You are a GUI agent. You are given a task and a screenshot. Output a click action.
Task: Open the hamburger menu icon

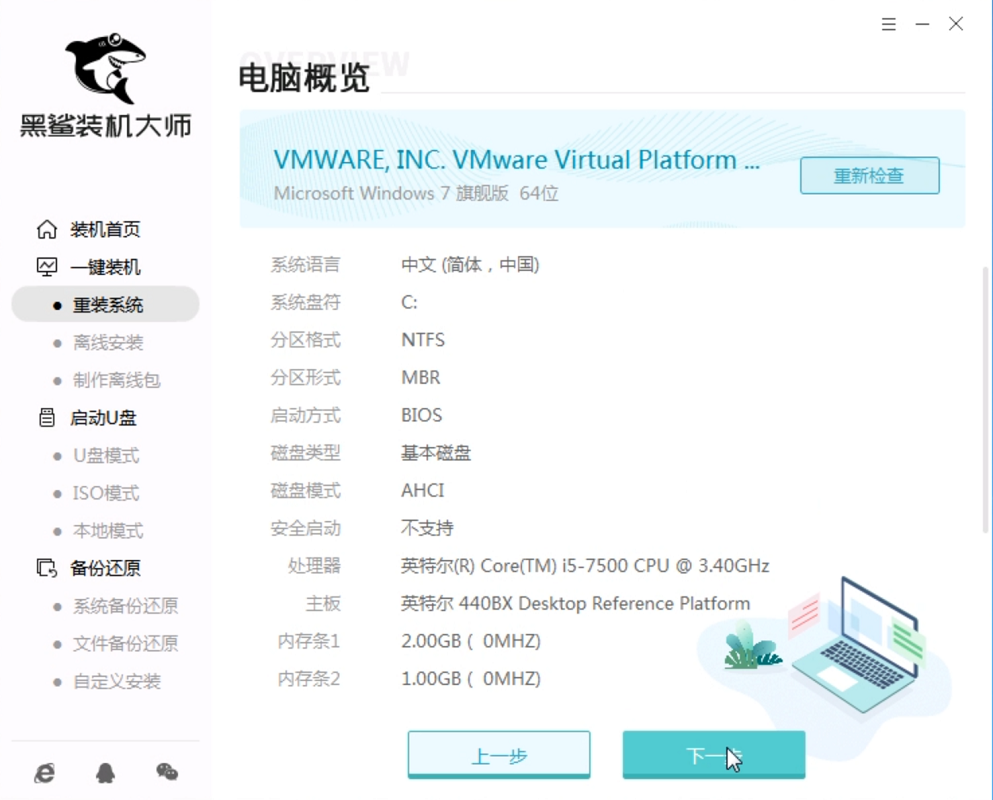pos(889,24)
